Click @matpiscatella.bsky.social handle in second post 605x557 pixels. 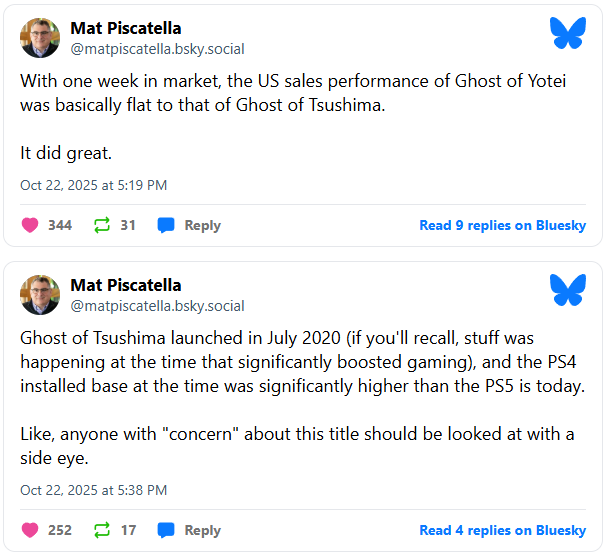[157, 306]
